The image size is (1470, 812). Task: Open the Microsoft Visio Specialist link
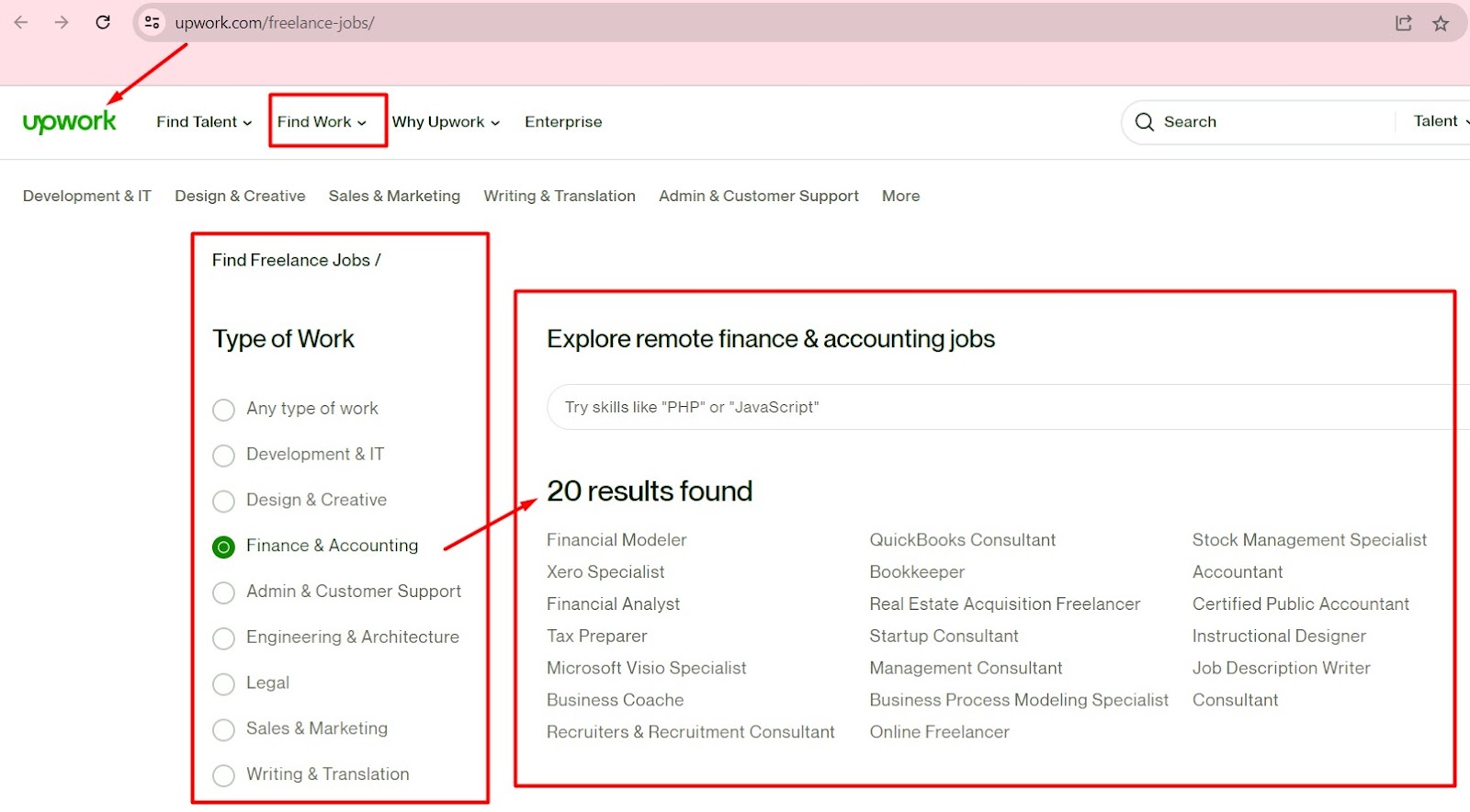pos(646,668)
